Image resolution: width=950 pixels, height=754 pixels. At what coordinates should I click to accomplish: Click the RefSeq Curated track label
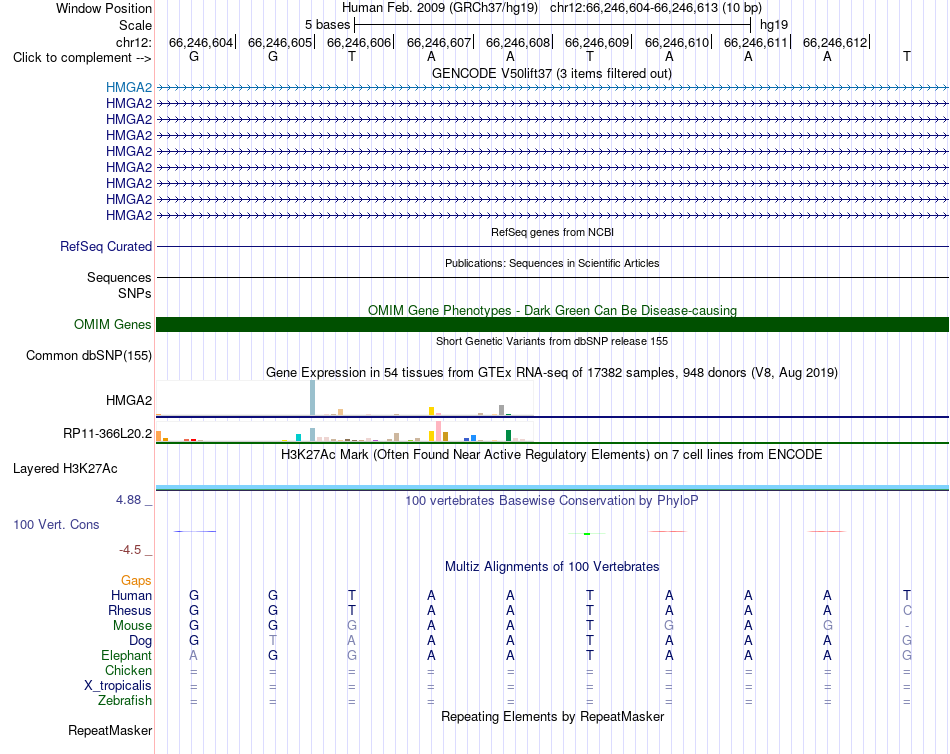[x=105, y=247]
